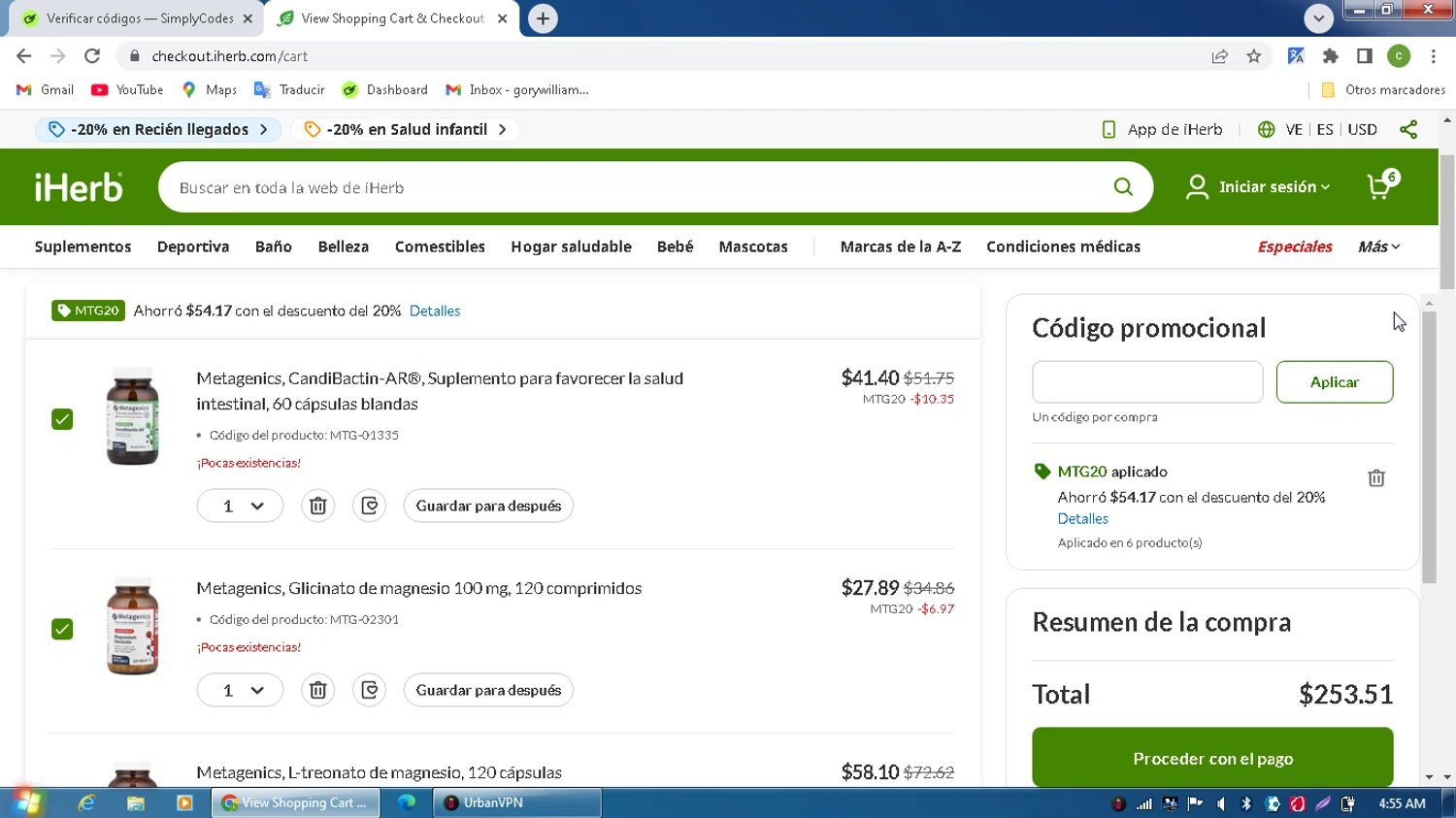
Task: Open the side panel icon
Action: [x=1365, y=56]
